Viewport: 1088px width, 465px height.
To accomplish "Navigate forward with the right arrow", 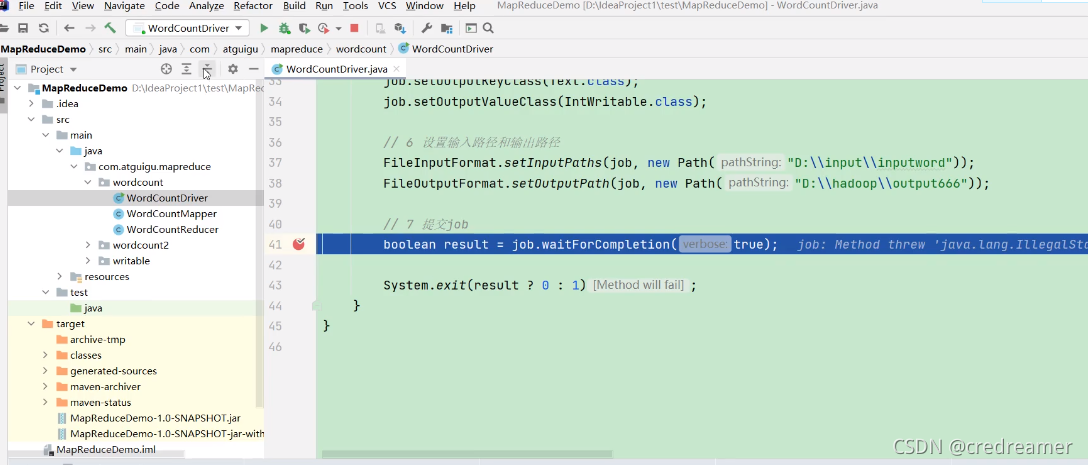I will (90, 28).
